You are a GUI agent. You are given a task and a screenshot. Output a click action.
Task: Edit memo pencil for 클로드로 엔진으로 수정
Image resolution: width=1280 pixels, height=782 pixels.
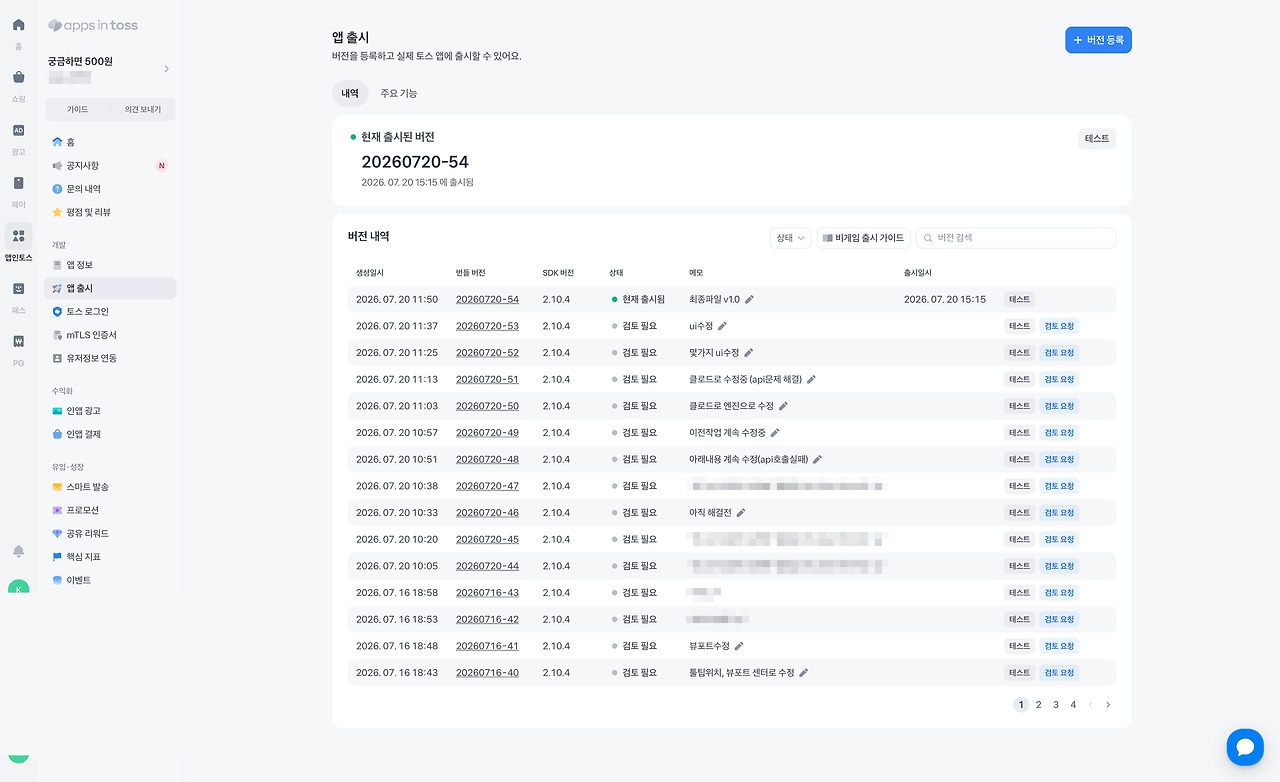pyautogui.click(x=783, y=406)
